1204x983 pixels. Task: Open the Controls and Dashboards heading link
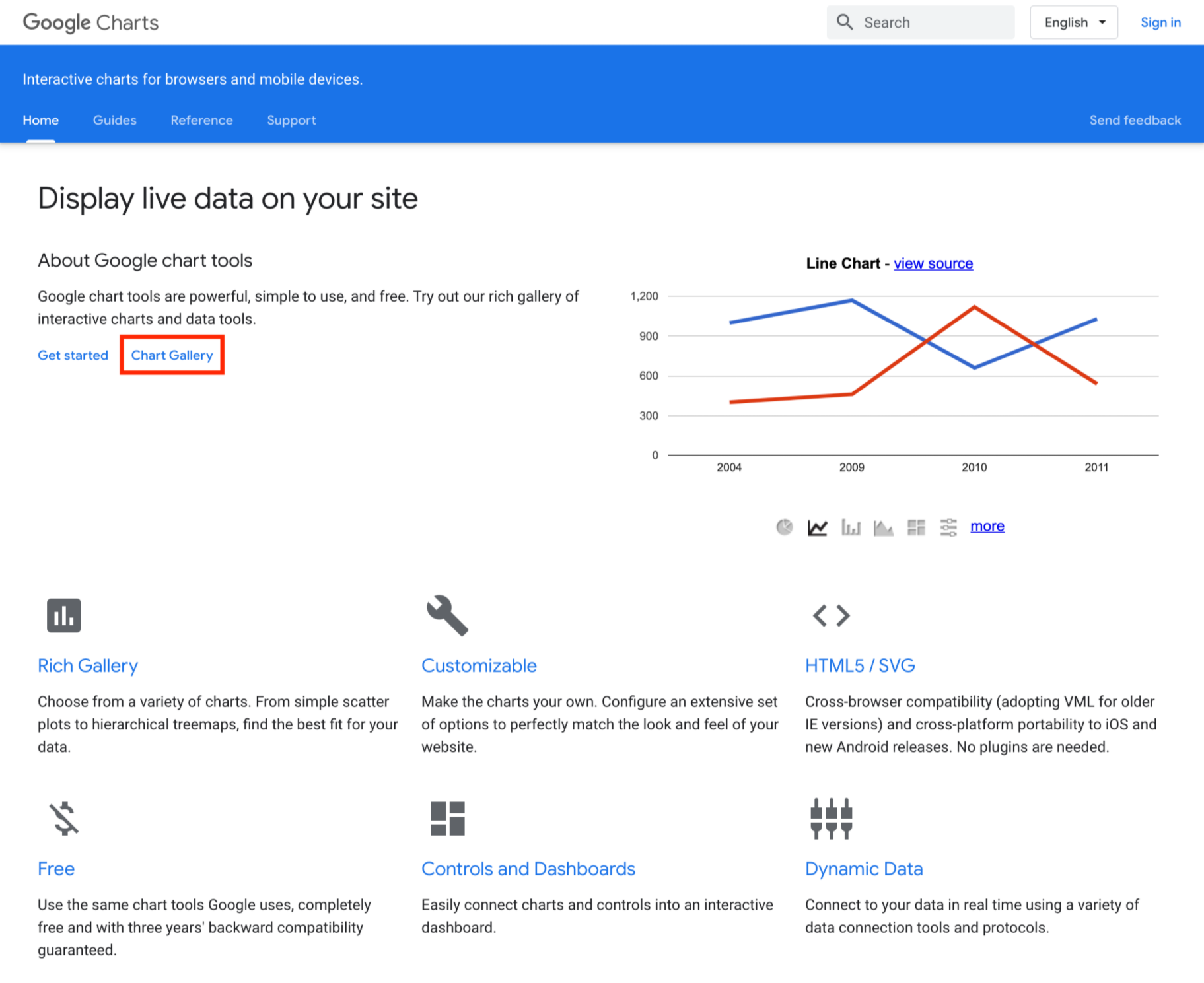(x=528, y=869)
